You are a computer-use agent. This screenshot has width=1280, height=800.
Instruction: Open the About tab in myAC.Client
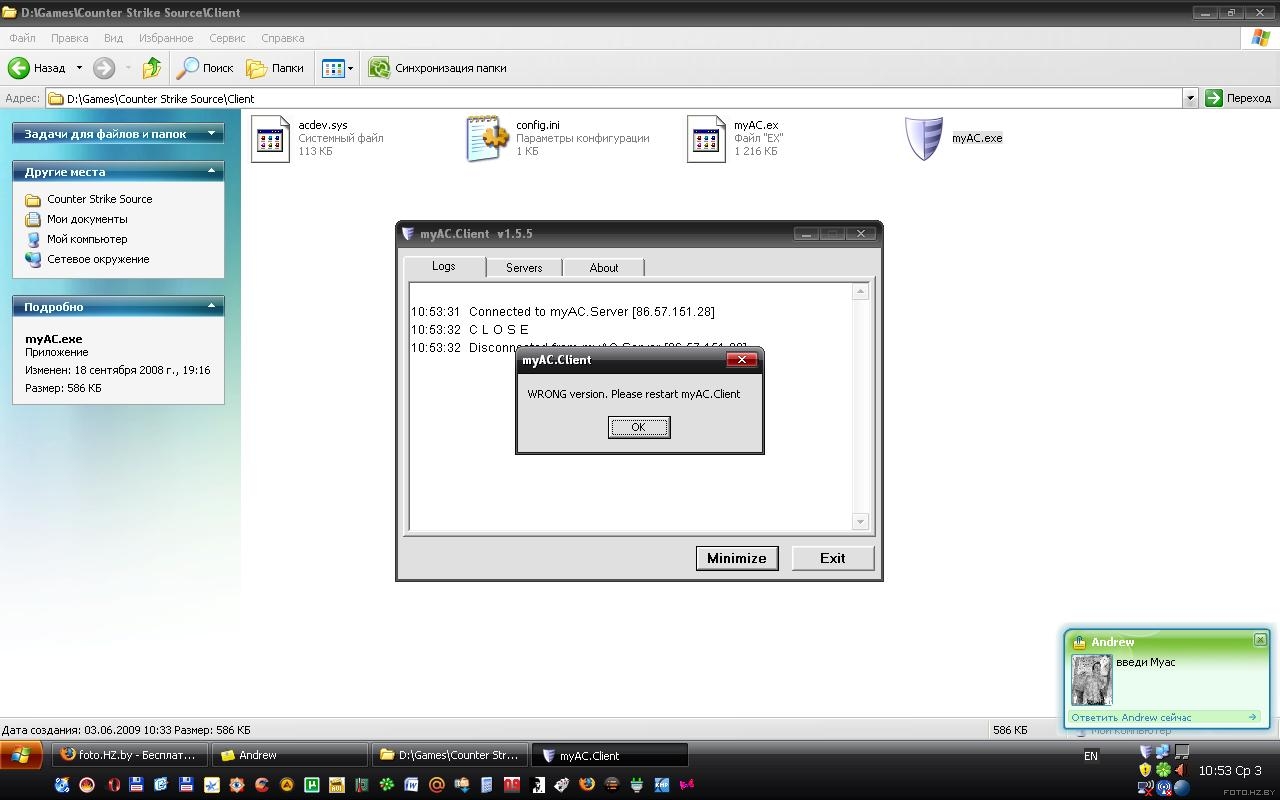604,268
